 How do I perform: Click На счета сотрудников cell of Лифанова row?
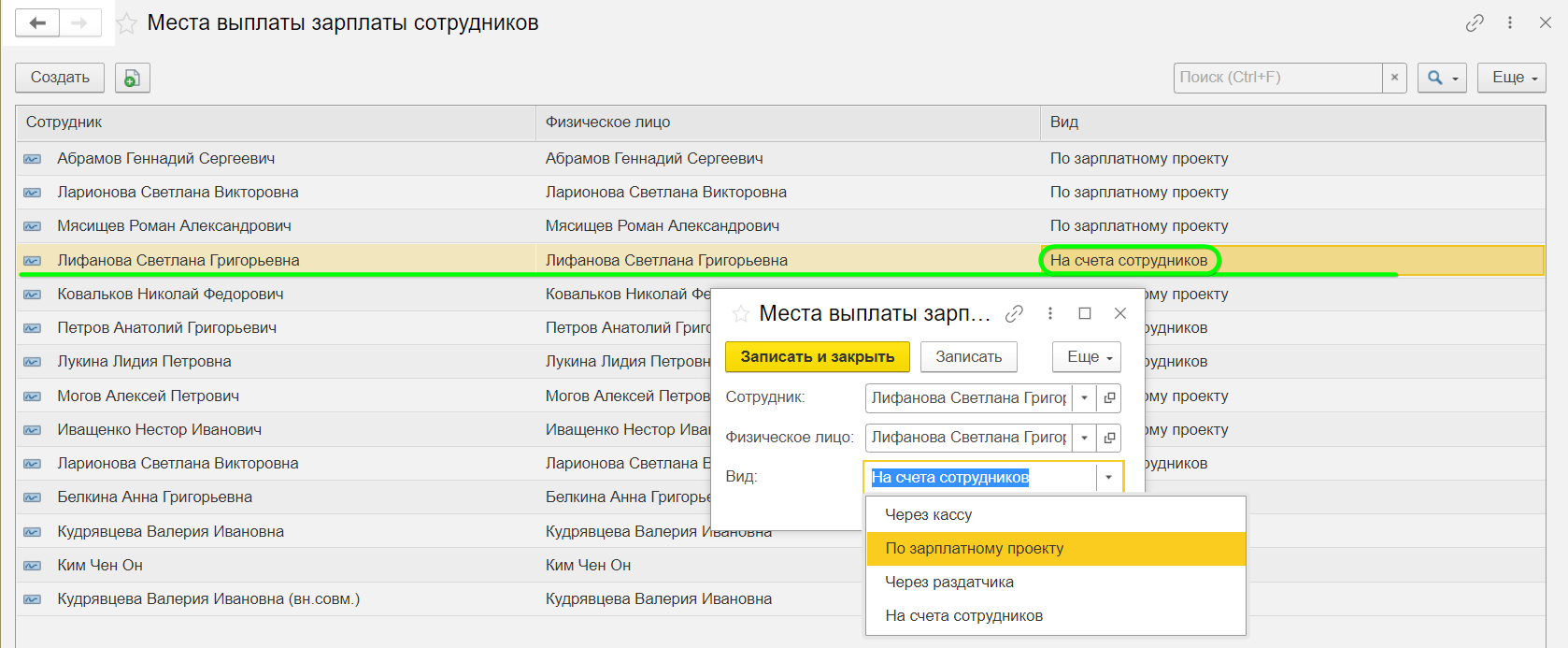coord(1129,261)
